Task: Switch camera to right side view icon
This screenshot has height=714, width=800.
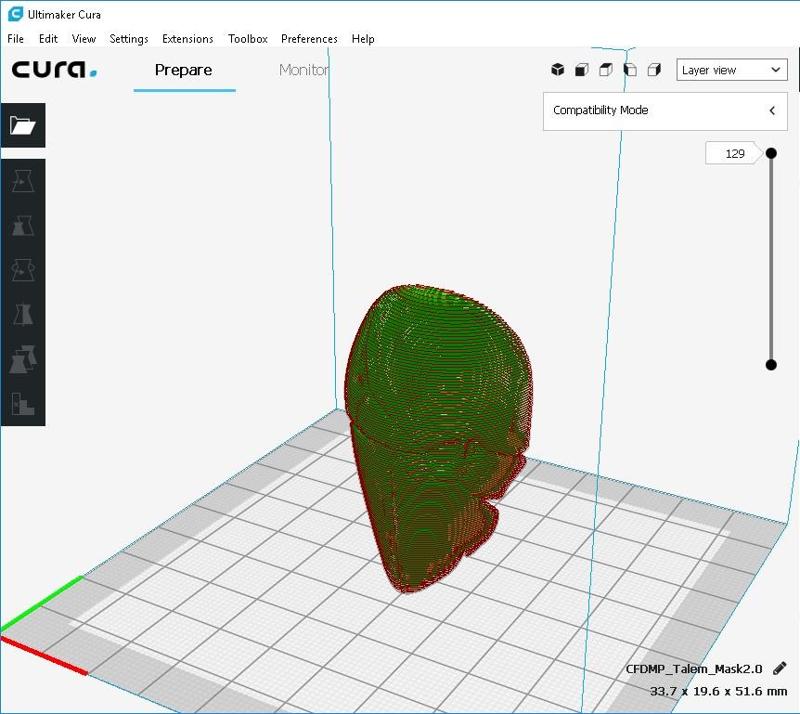Action: tap(654, 70)
